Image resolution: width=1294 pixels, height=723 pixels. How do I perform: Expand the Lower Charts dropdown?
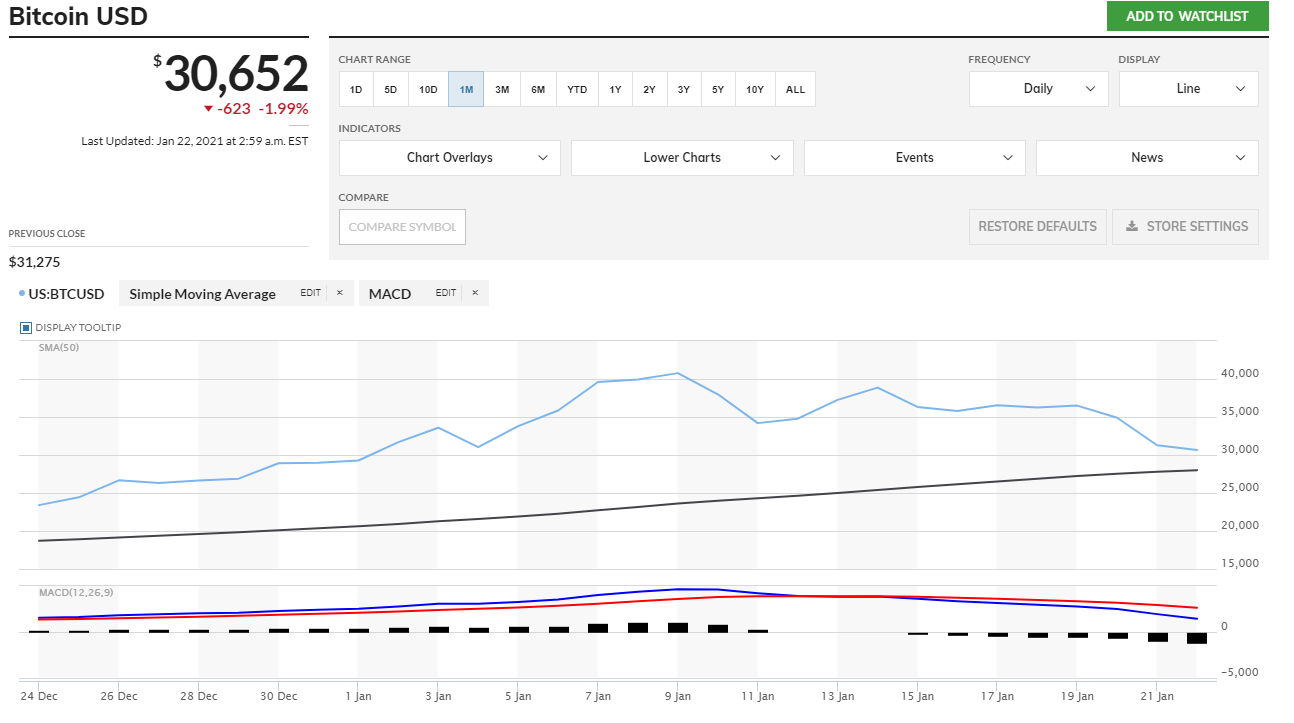(x=682, y=158)
